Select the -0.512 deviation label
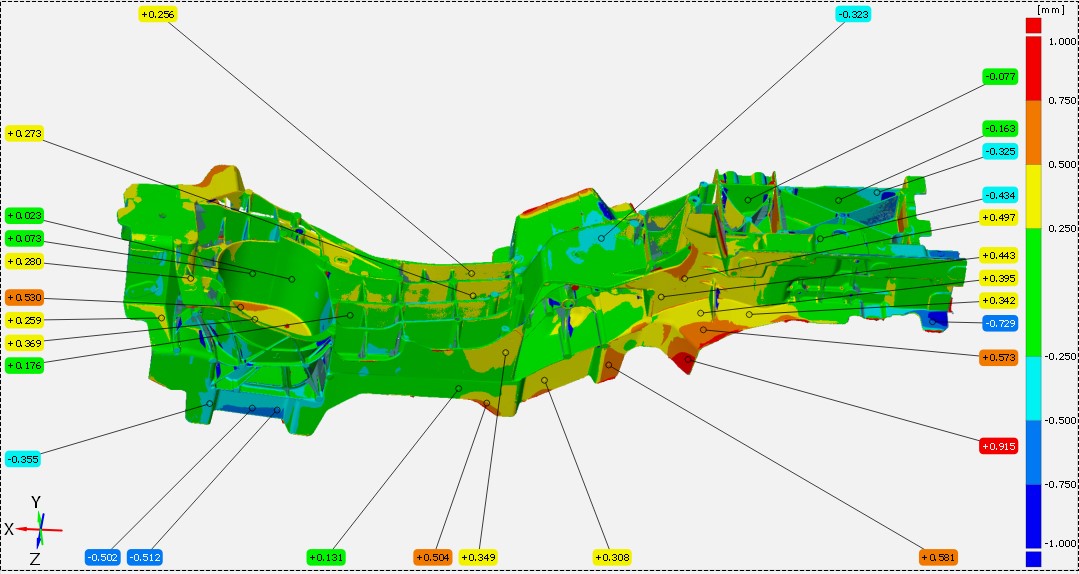1079x574 pixels. (144, 557)
